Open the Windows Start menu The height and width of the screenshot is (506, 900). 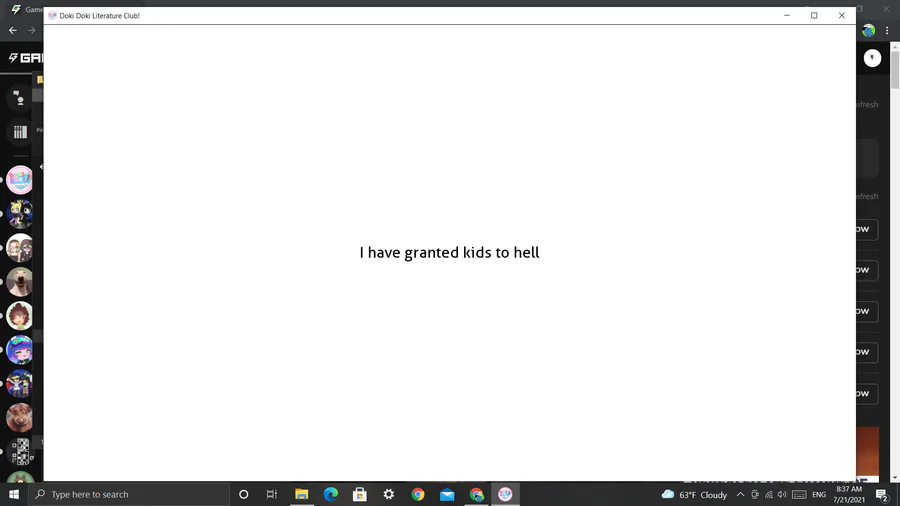pyautogui.click(x=14, y=494)
